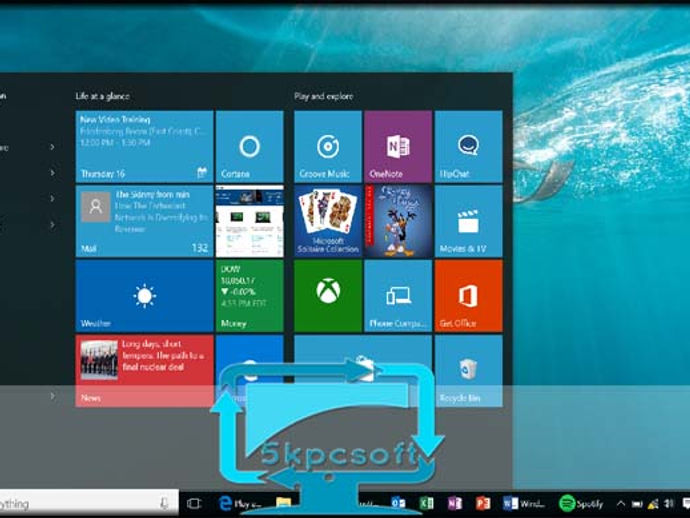The height and width of the screenshot is (518, 690).
Task: Click the "132" unread count on Mail
Action: 200,248
